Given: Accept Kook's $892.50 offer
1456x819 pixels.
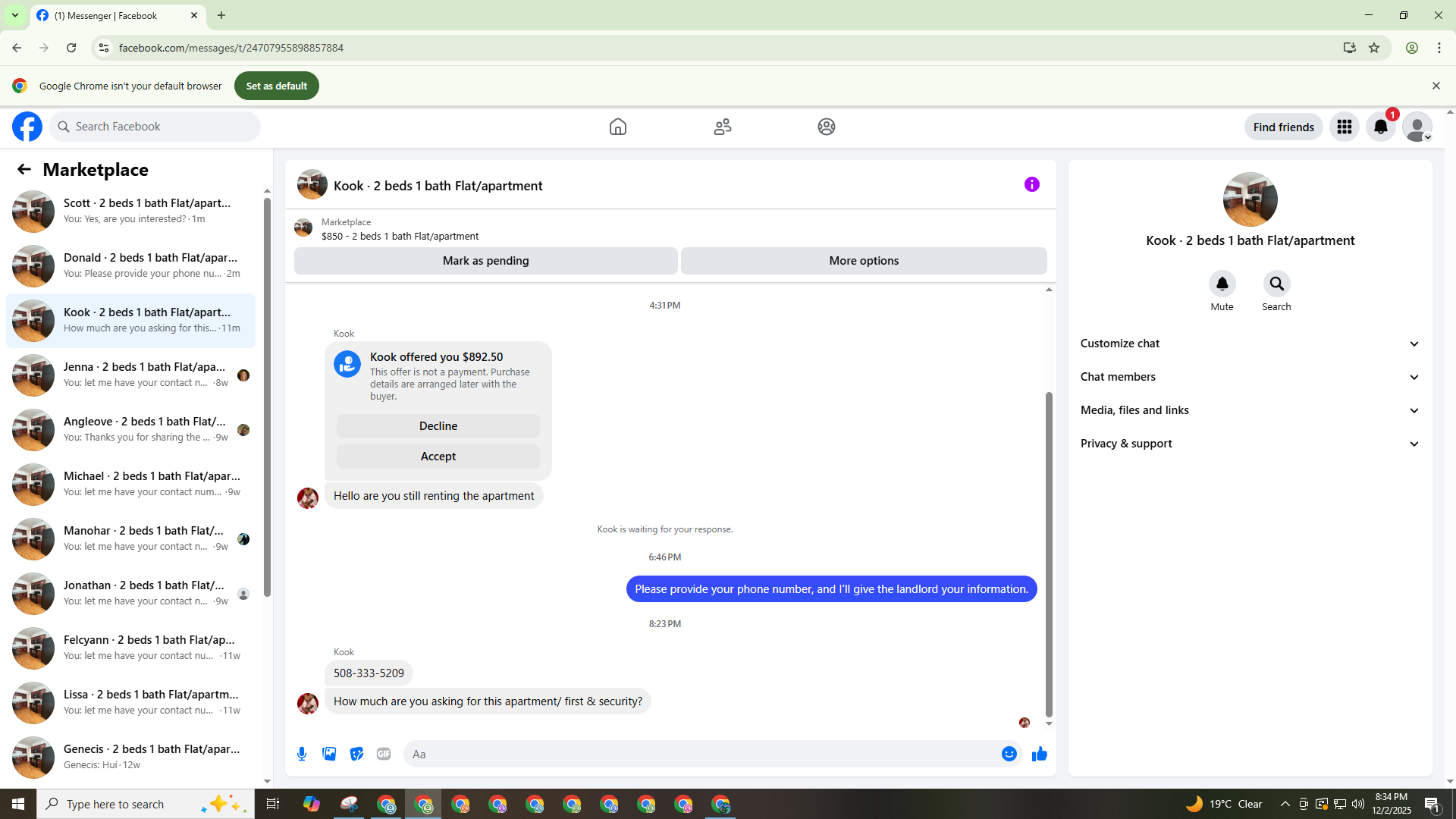Looking at the screenshot, I should click(x=438, y=457).
